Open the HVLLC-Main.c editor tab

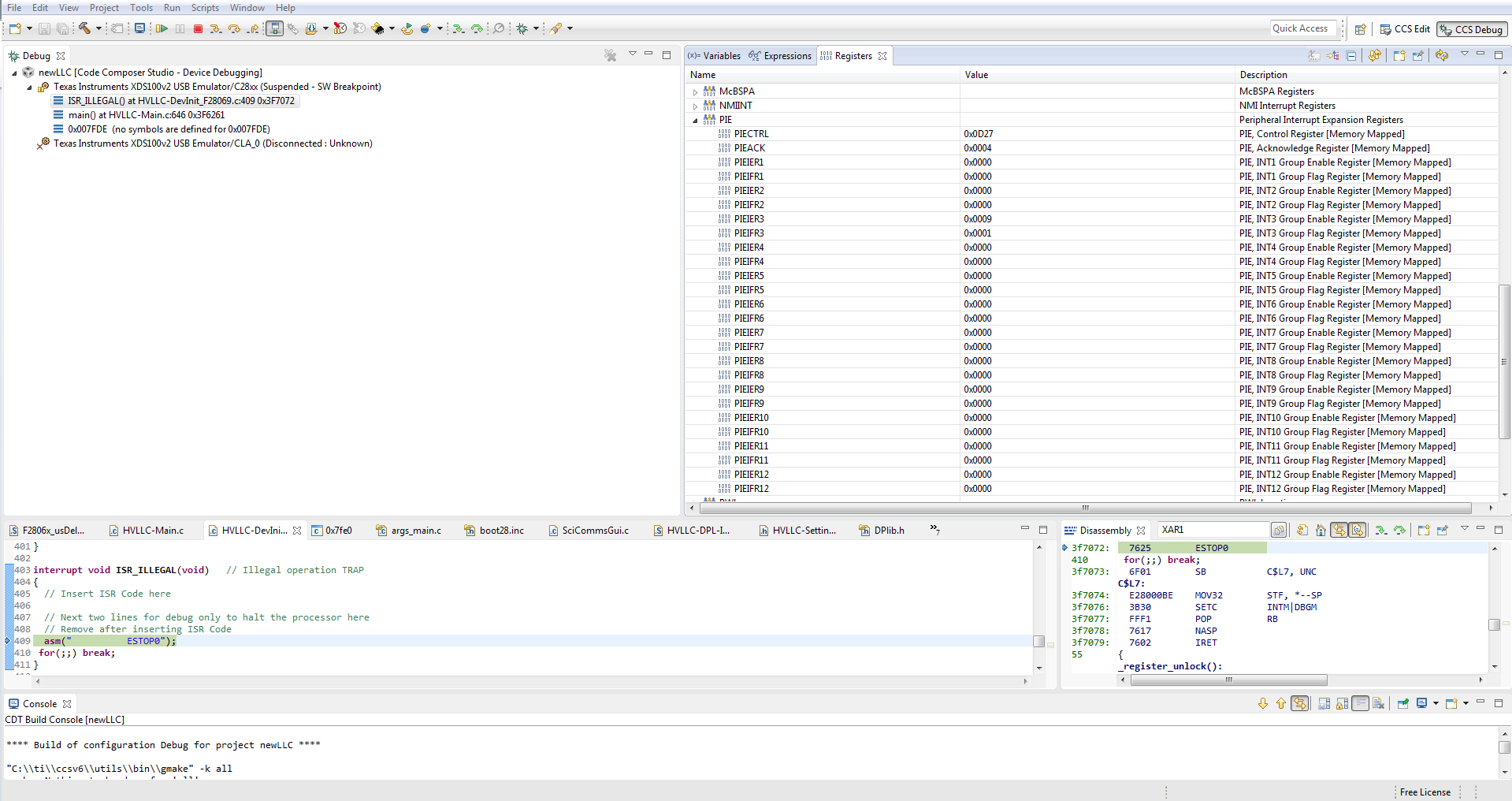147,531
